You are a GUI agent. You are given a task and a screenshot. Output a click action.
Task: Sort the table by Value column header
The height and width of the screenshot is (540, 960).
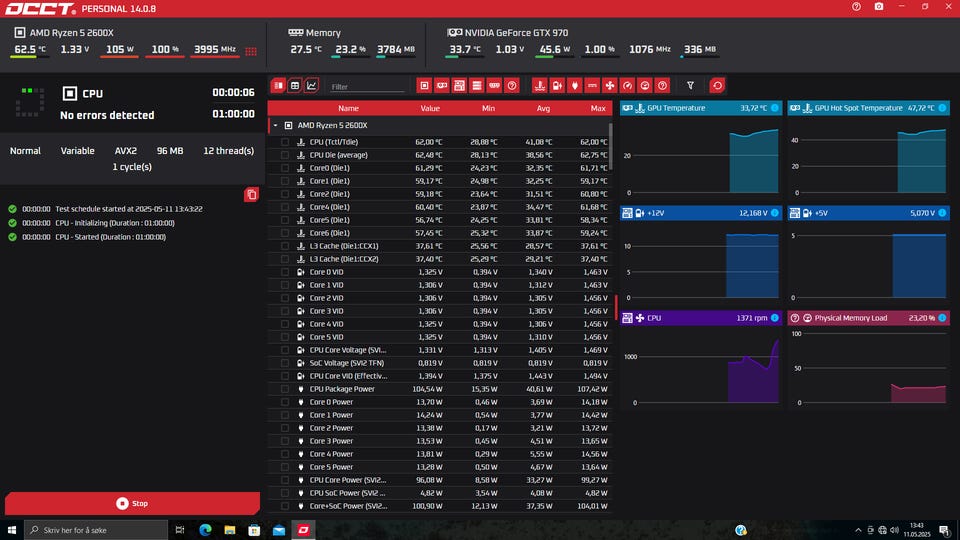(430, 108)
